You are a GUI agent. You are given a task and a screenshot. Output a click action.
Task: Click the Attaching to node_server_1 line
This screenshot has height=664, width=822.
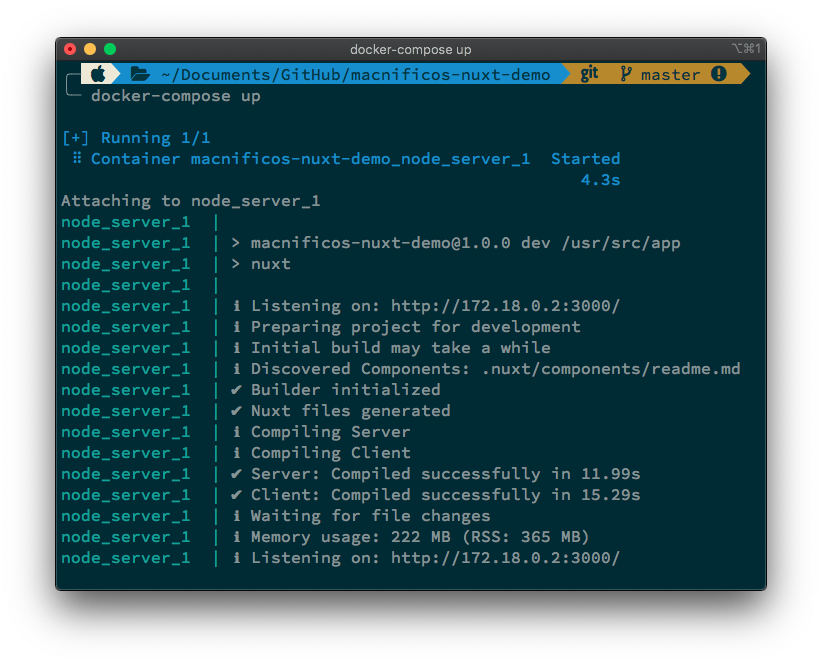coord(191,201)
